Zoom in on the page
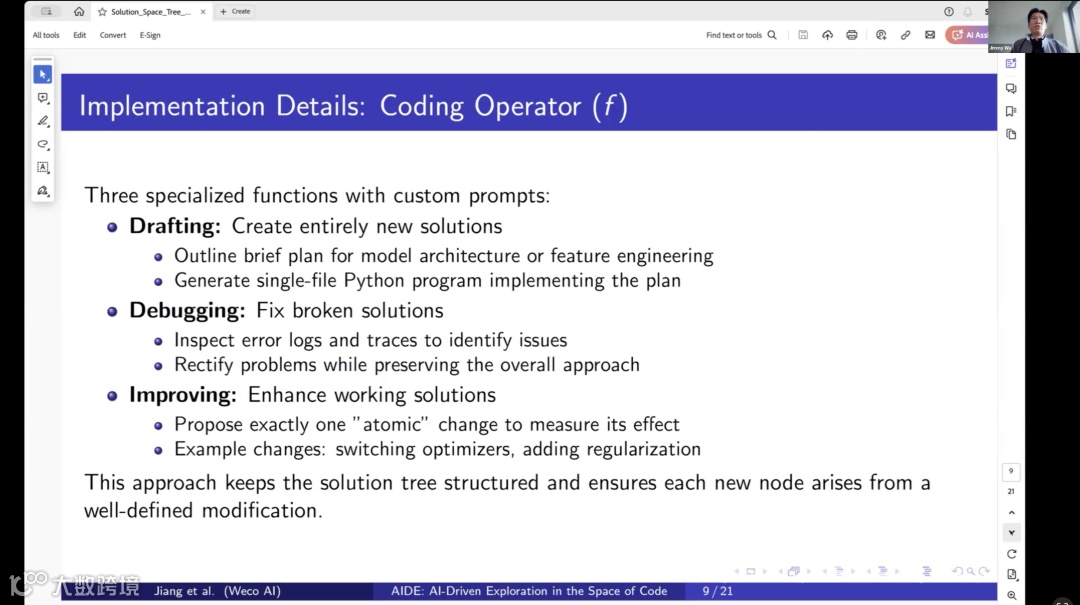Screen dimensions: 1080x605 coord(1011,595)
